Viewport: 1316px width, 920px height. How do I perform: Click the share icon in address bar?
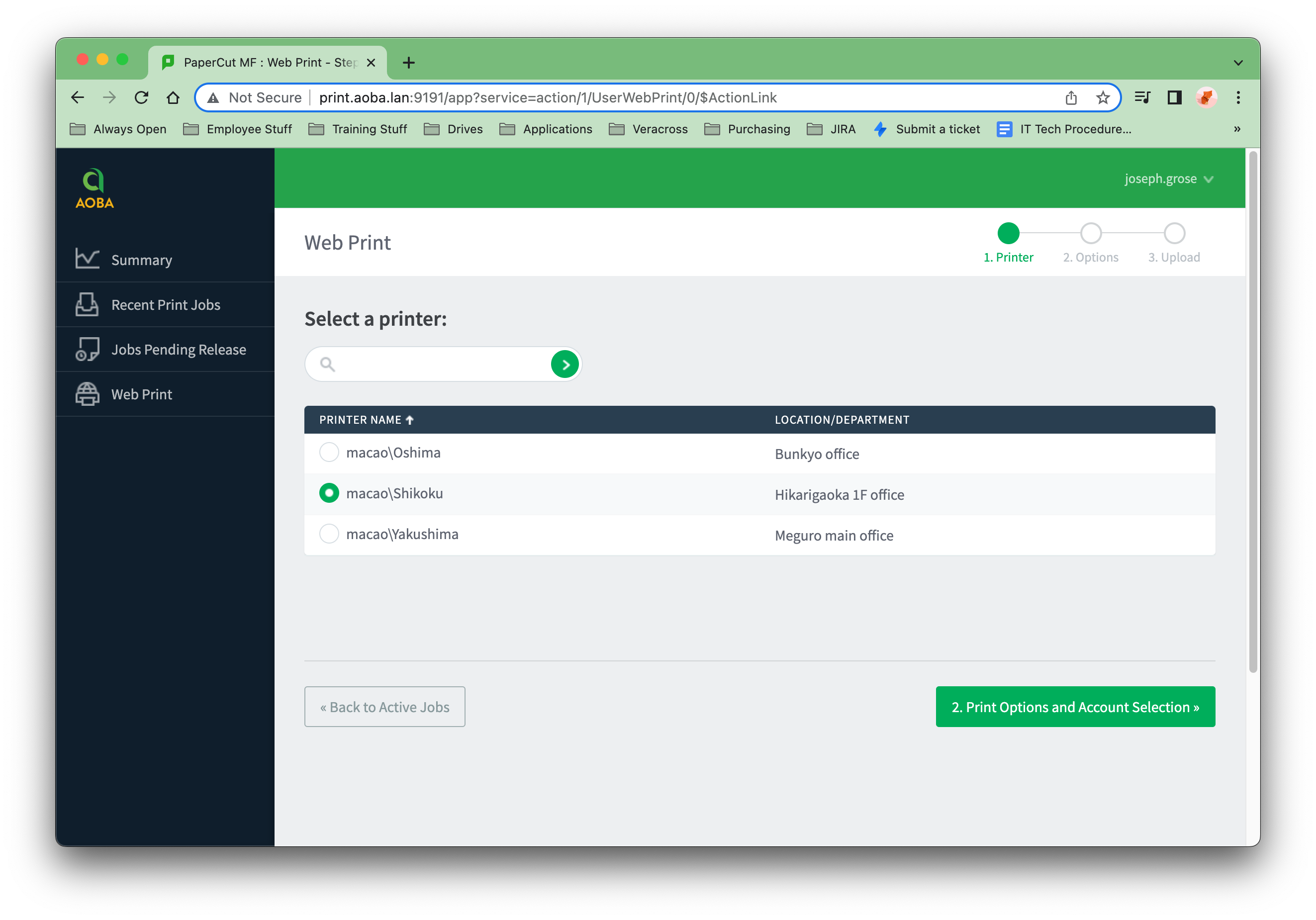tap(1071, 98)
